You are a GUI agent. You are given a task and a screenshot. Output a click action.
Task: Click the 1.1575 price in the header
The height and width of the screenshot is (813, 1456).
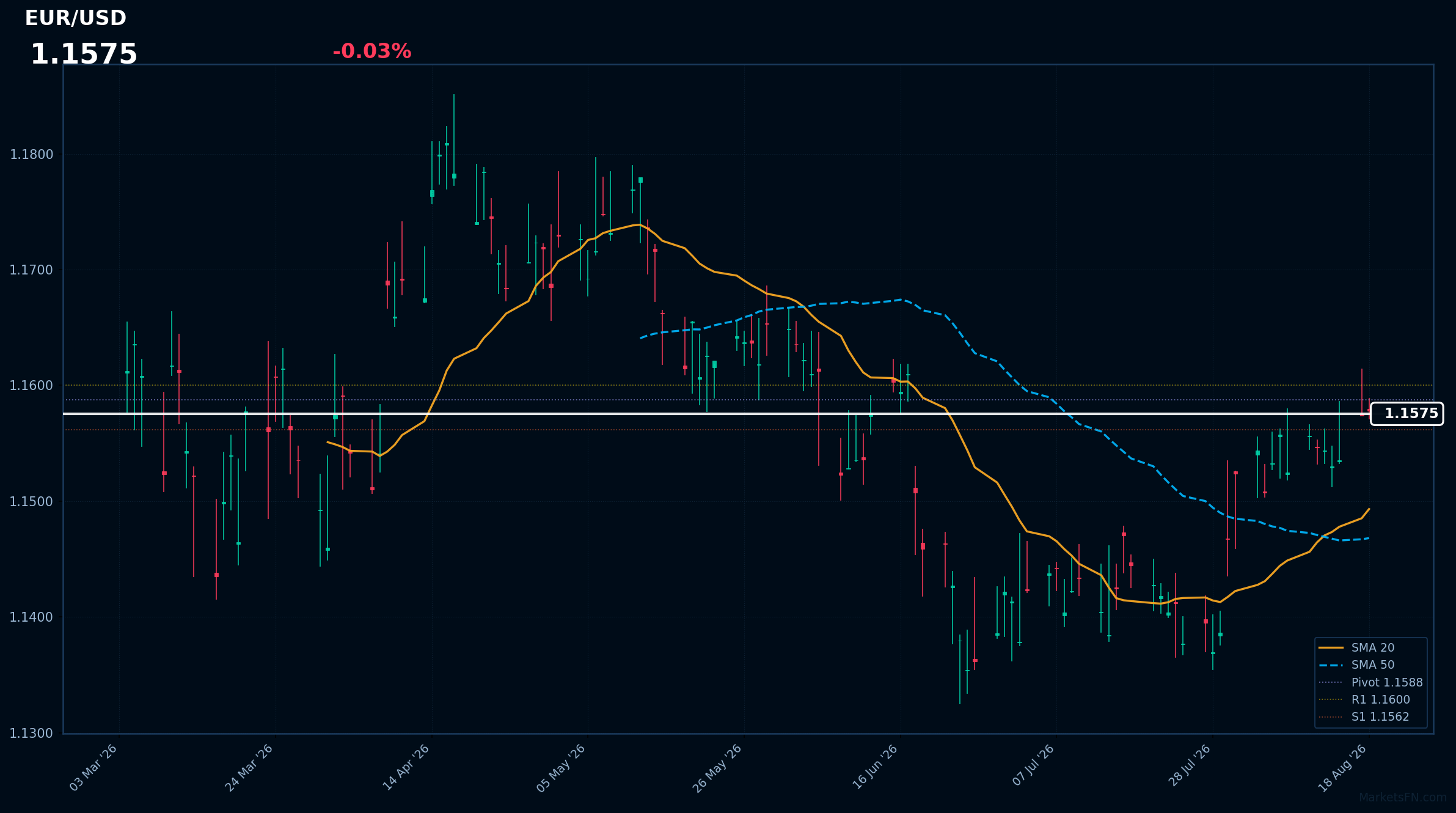(84, 54)
